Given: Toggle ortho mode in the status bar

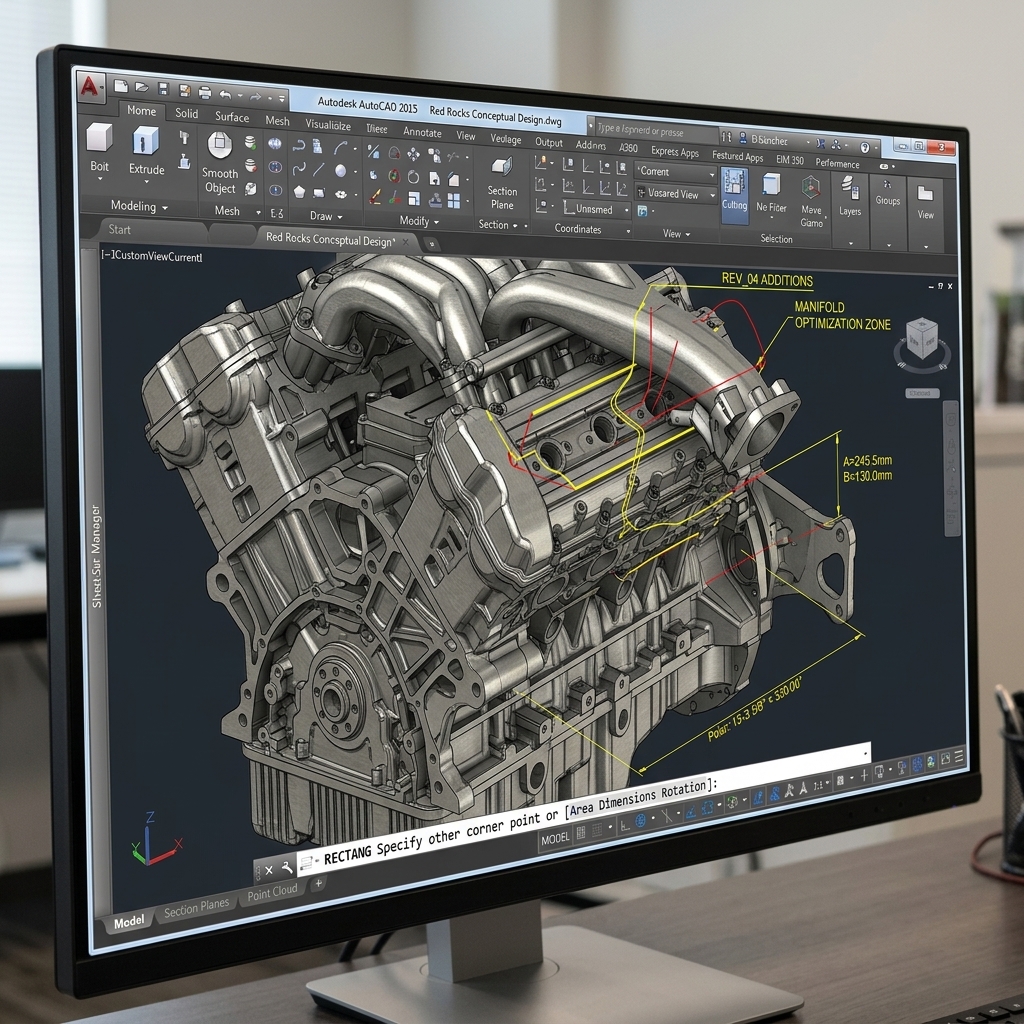Looking at the screenshot, I should click(624, 825).
